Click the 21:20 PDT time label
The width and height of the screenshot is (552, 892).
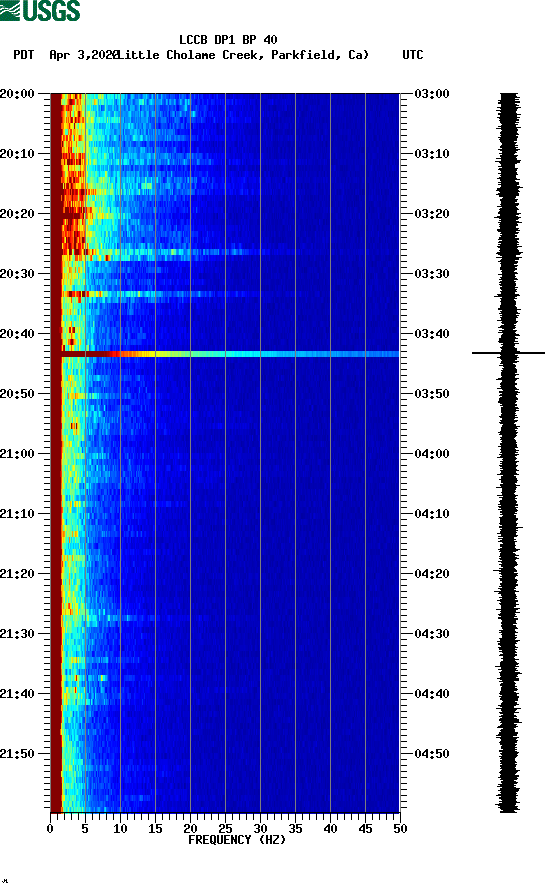[18, 574]
